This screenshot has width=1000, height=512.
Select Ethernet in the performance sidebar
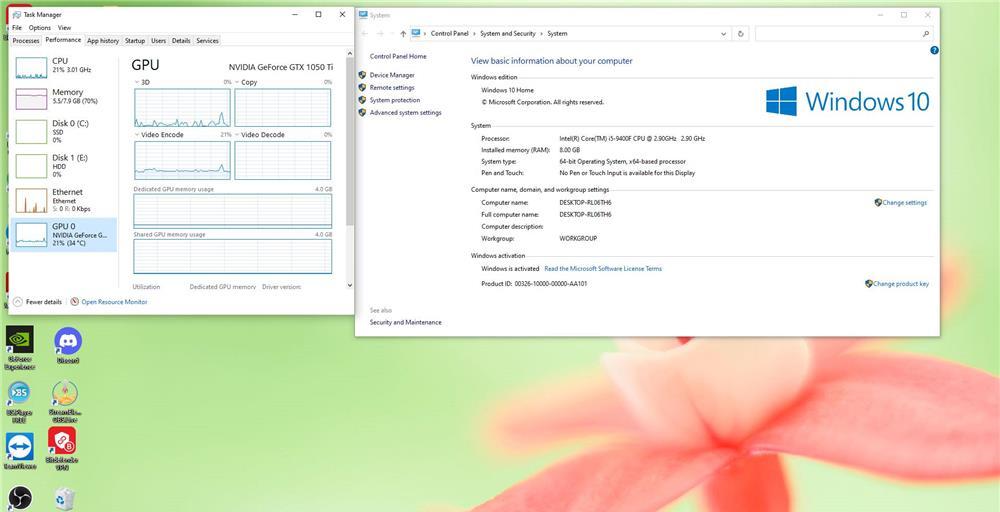point(64,200)
